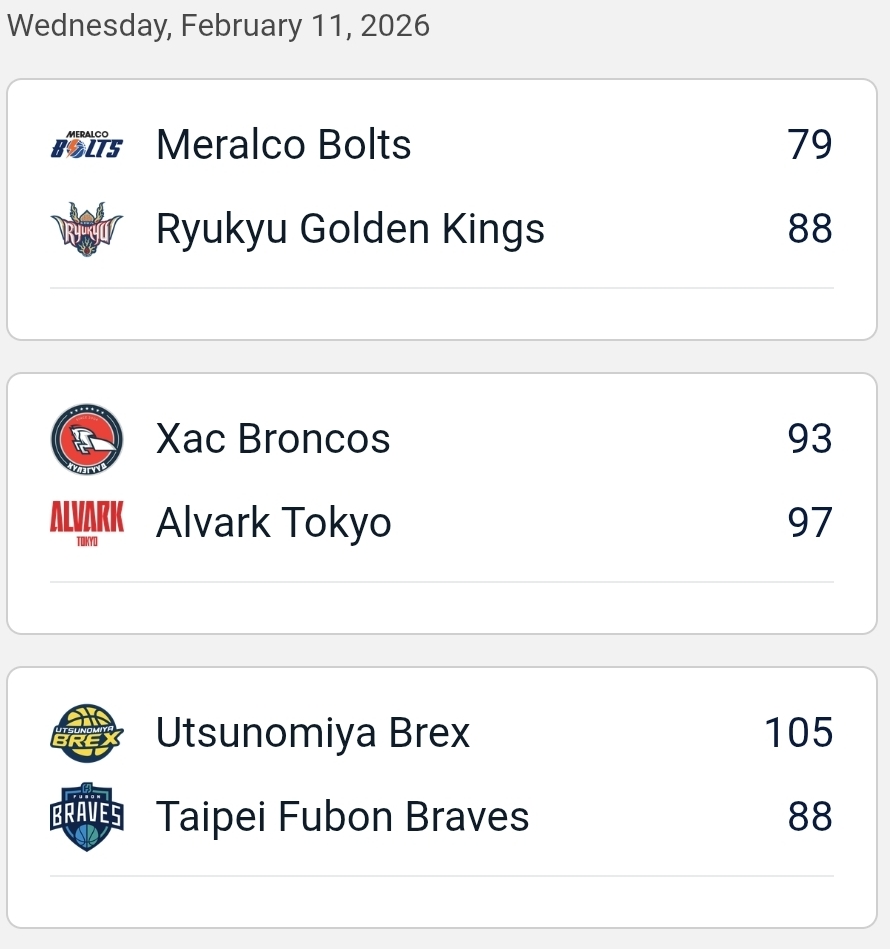Select Utsunomiya Brex's score of 105

point(798,733)
